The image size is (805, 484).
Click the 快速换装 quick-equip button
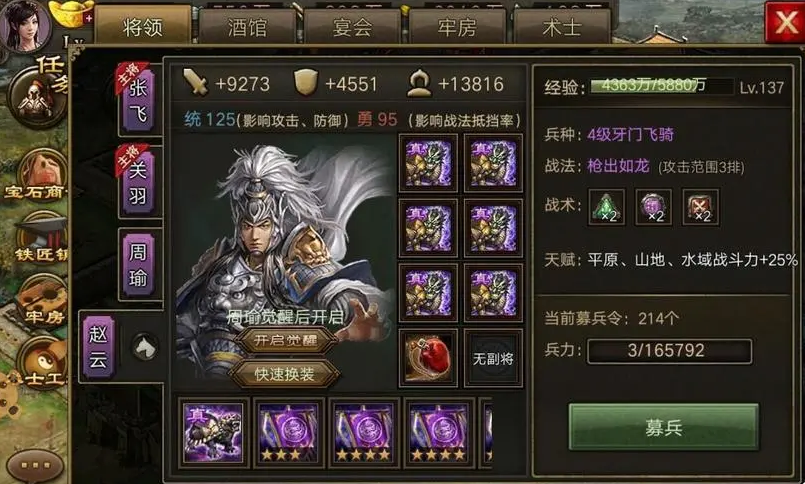284,374
